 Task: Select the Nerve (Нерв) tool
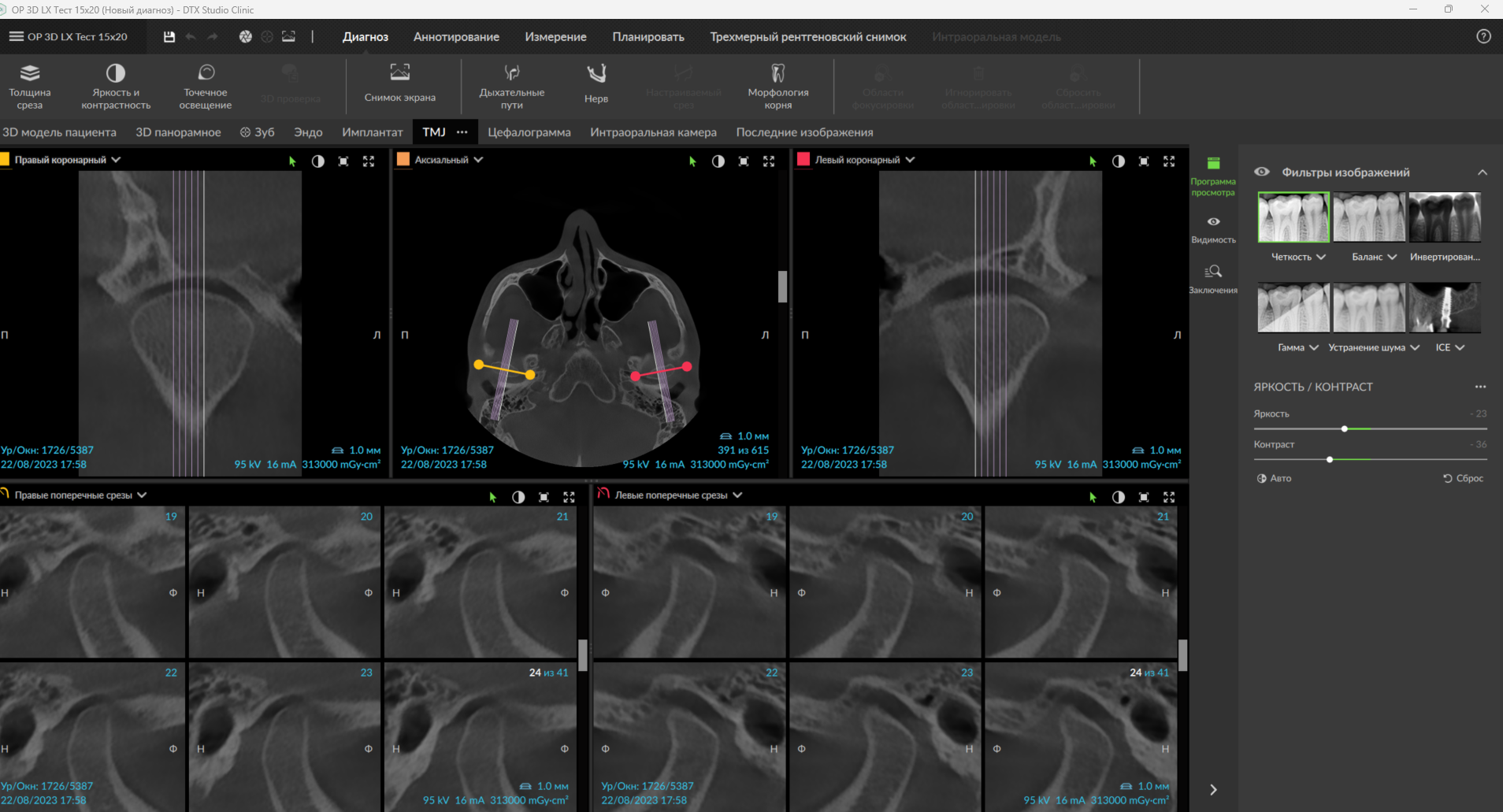[596, 83]
